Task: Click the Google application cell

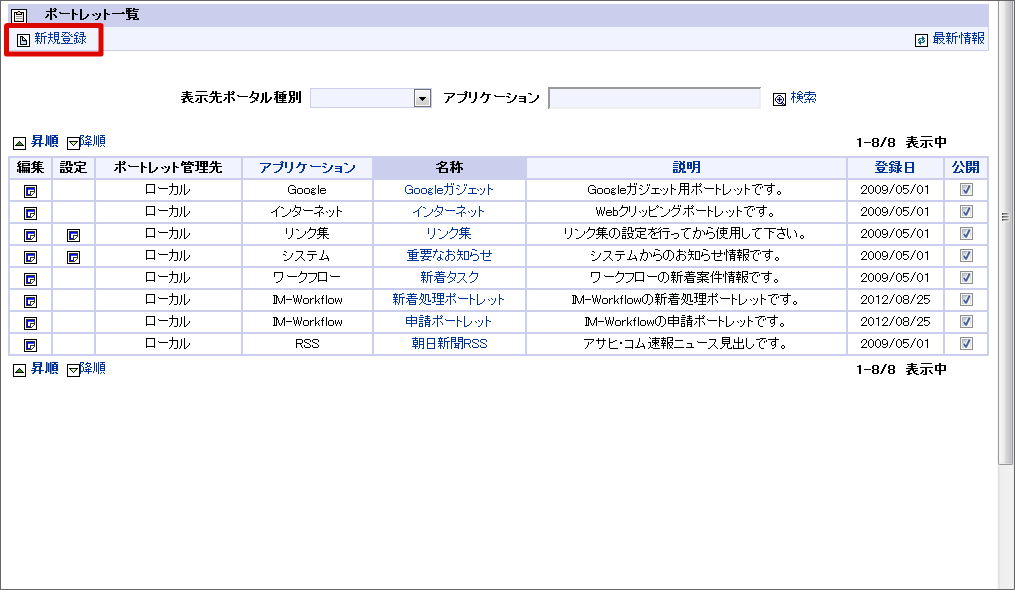Action: click(x=307, y=190)
